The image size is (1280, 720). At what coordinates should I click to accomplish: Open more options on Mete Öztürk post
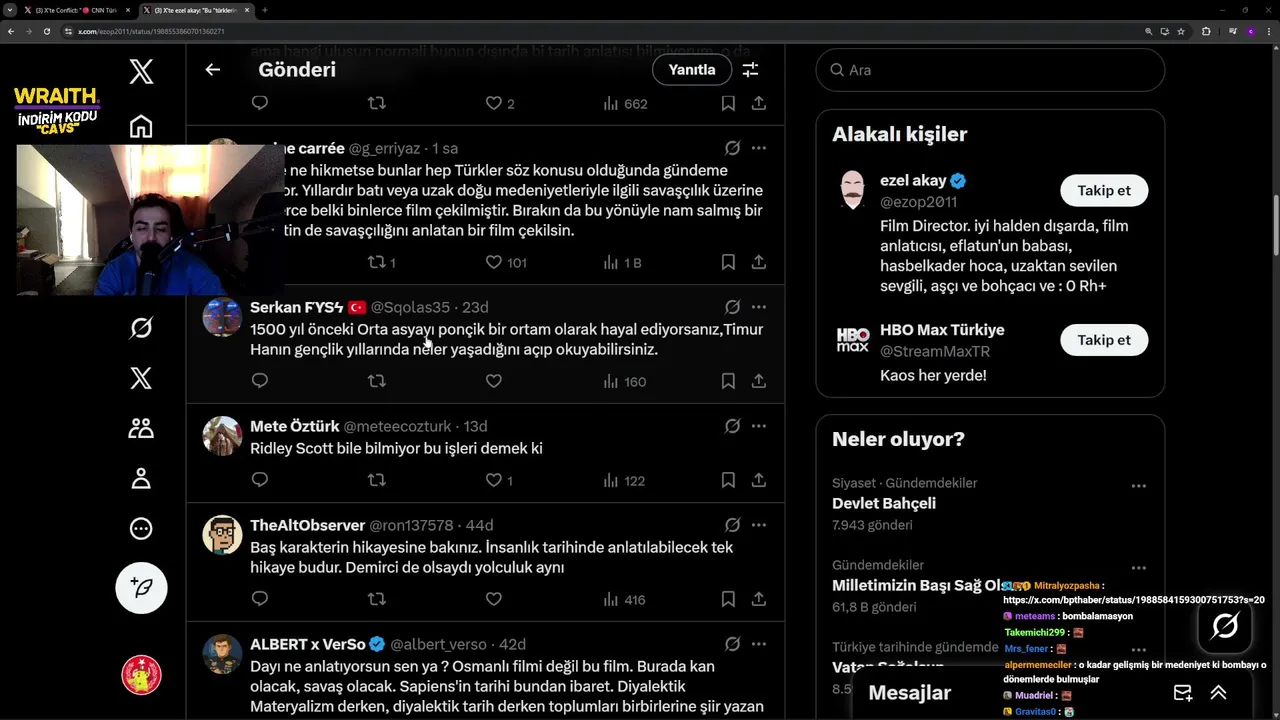coord(759,426)
